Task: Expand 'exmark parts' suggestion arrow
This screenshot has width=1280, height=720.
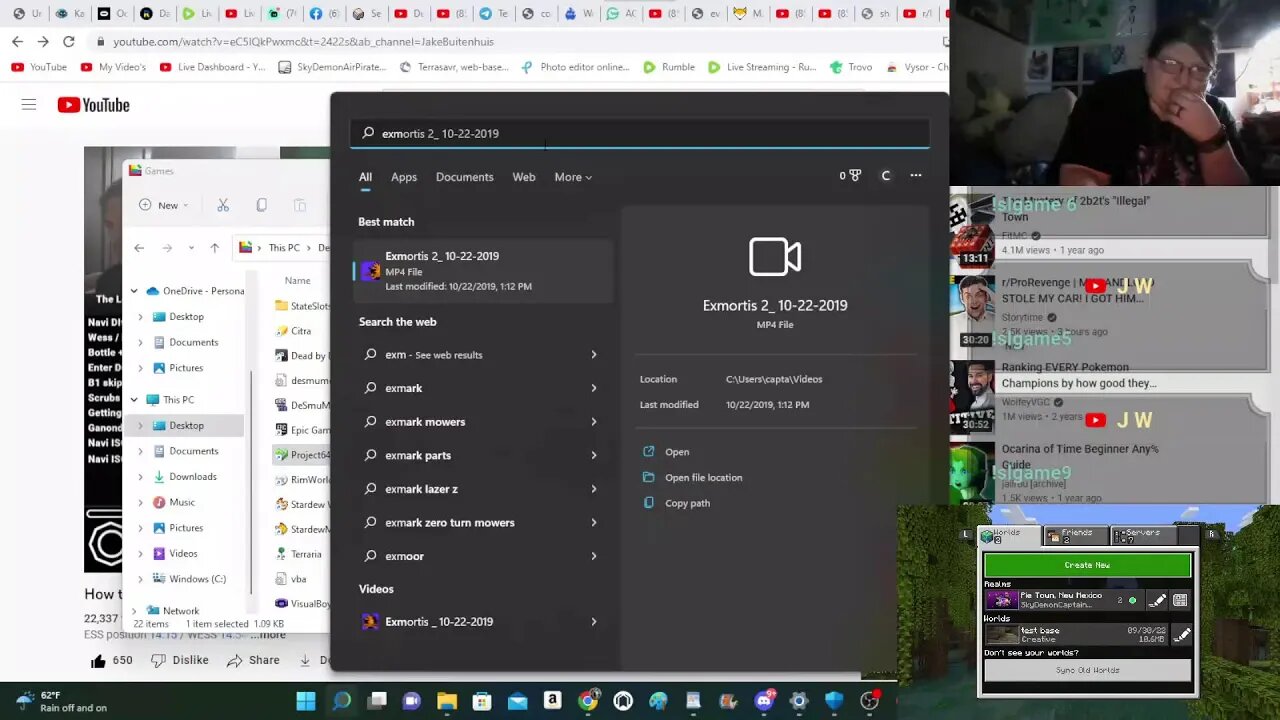Action: (593, 455)
